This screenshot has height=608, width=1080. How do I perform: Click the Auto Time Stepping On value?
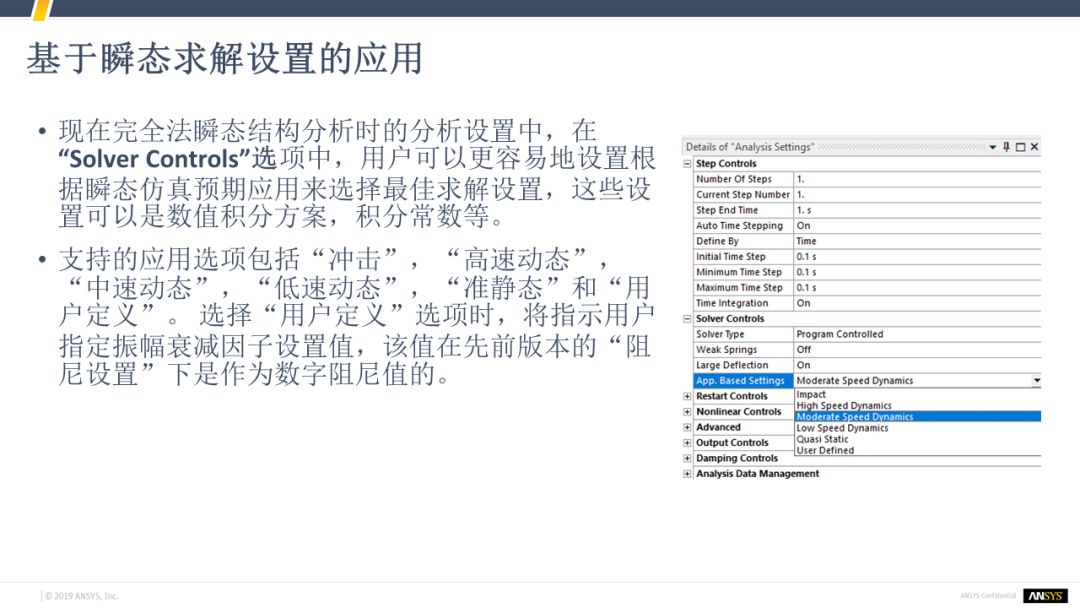tap(804, 226)
